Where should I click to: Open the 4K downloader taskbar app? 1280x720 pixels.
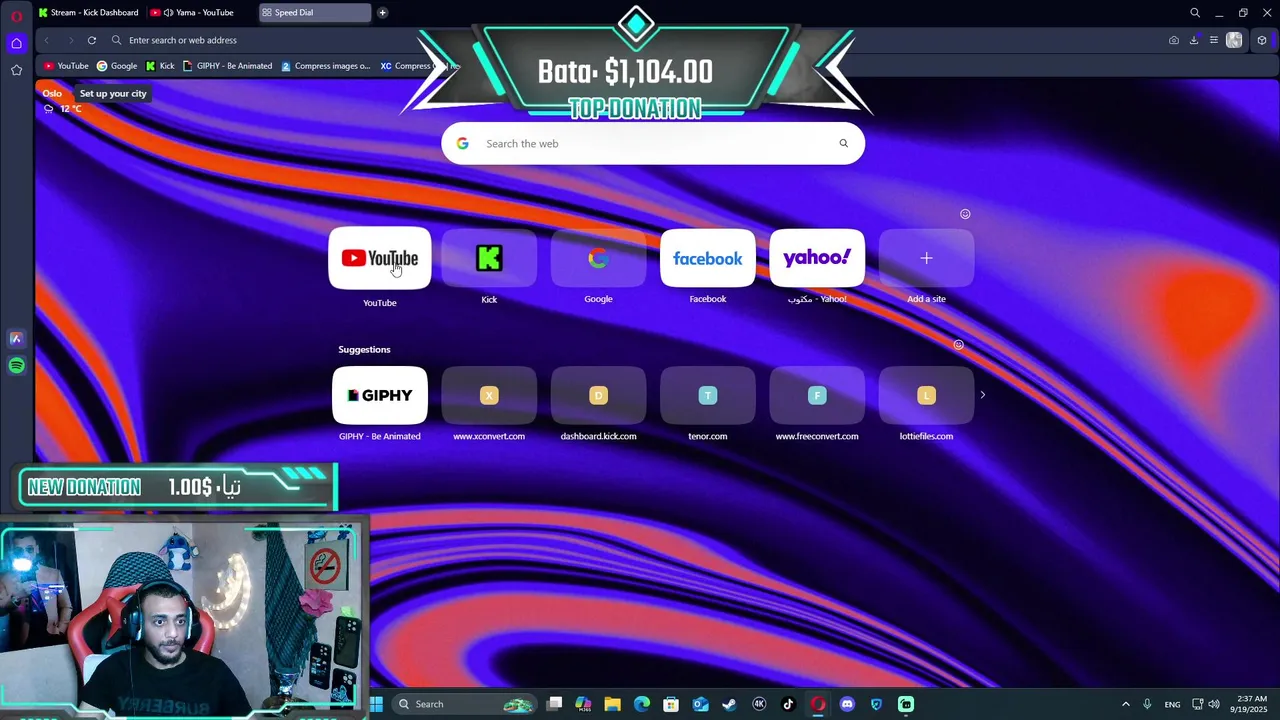(x=759, y=704)
